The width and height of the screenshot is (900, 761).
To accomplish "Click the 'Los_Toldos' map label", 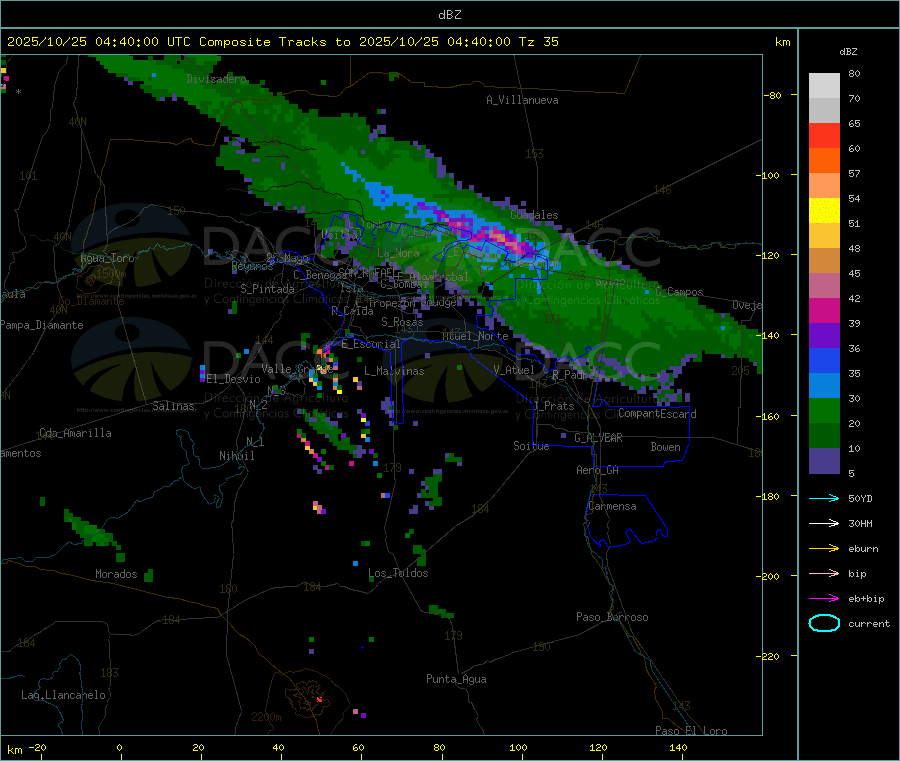I will click(398, 573).
